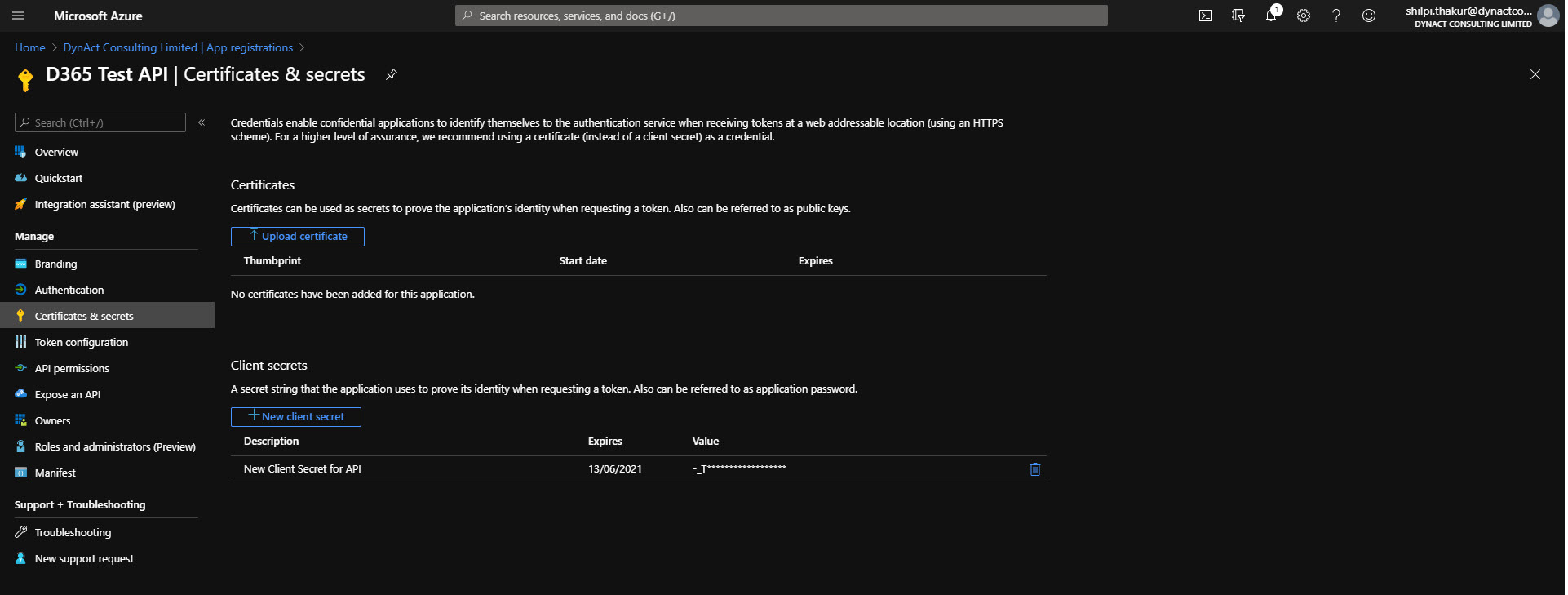The width and height of the screenshot is (1568, 595).
Task: Collapse the left navigation menu
Action: pyautogui.click(x=202, y=122)
